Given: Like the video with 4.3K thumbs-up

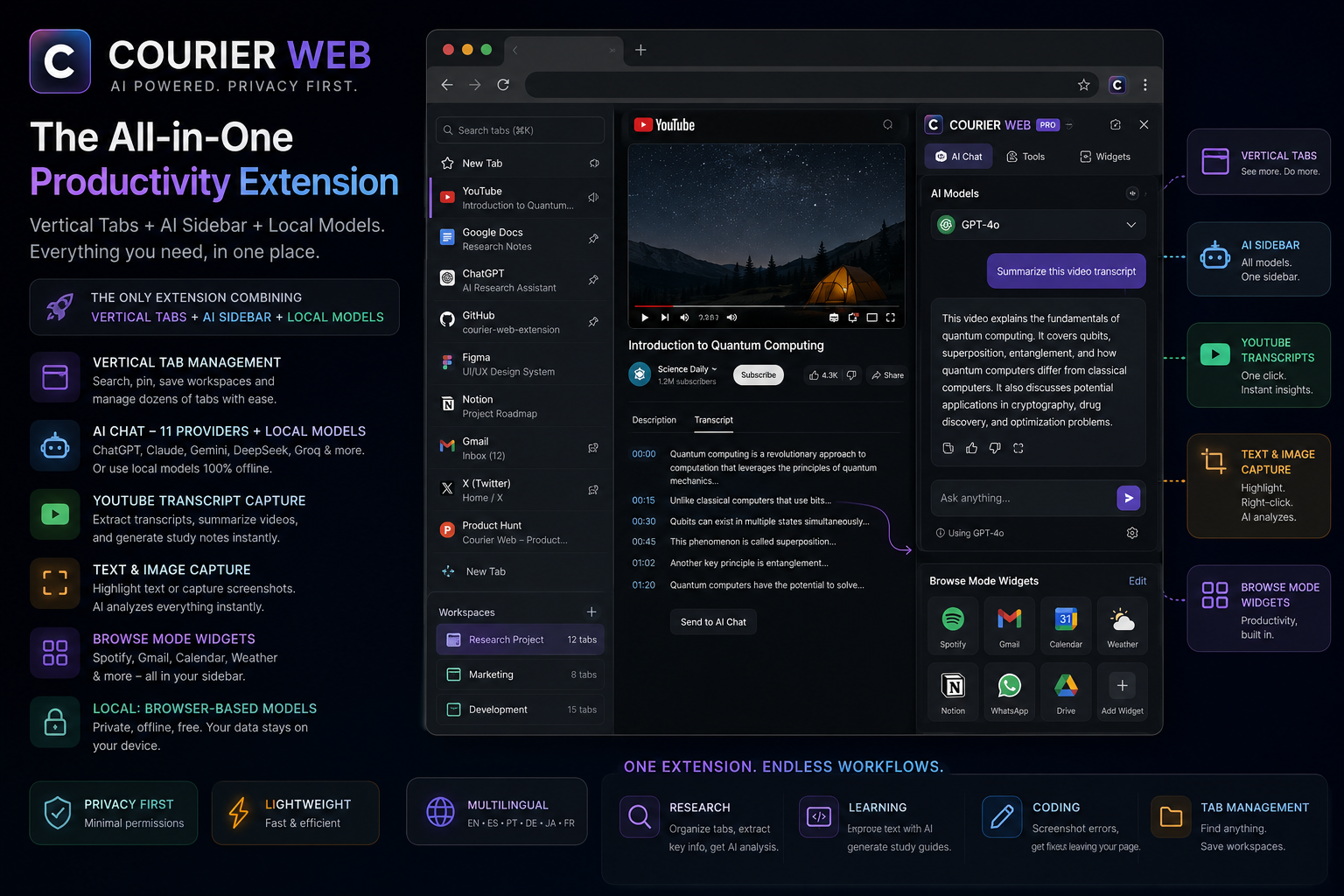Looking at the screenshot, I should coord(823,375).
